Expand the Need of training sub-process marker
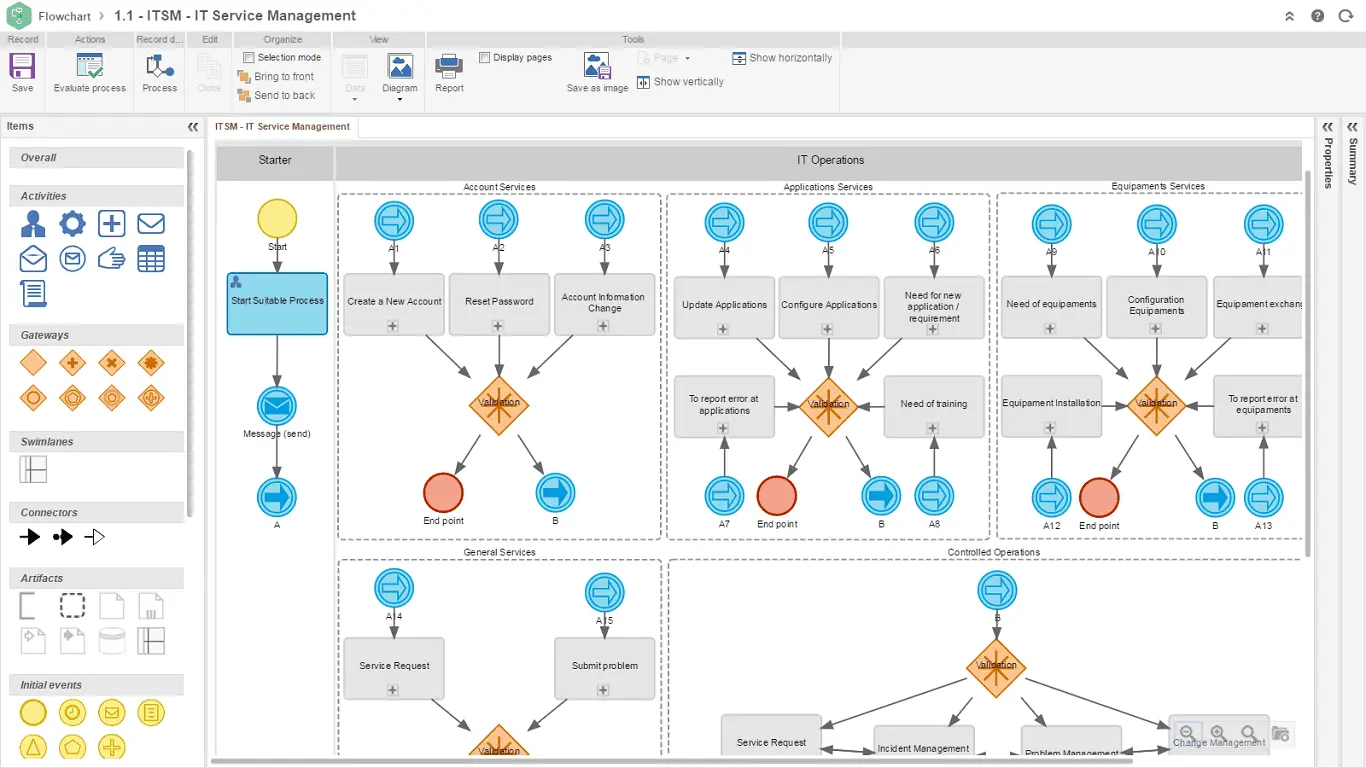 click(933, 428)
